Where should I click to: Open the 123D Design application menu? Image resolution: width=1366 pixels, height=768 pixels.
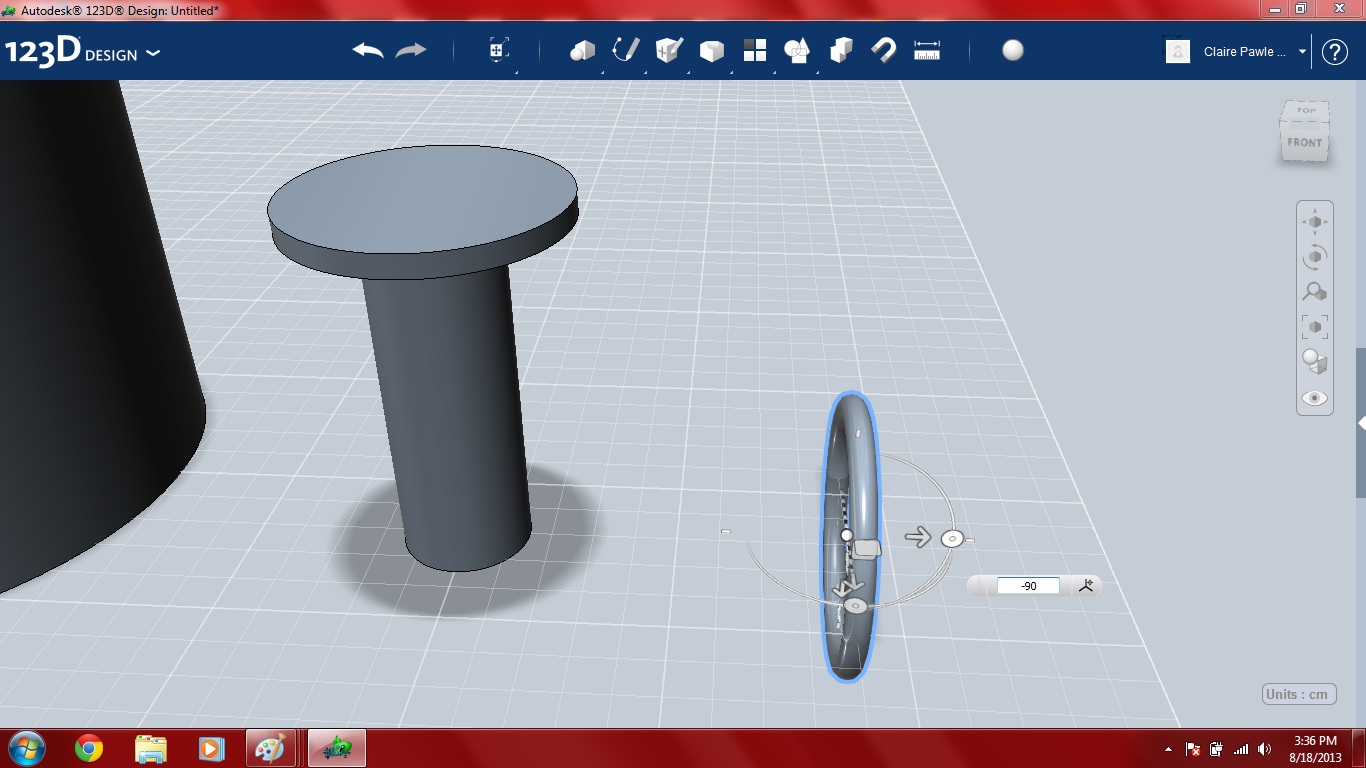click(x=82, y=52)
